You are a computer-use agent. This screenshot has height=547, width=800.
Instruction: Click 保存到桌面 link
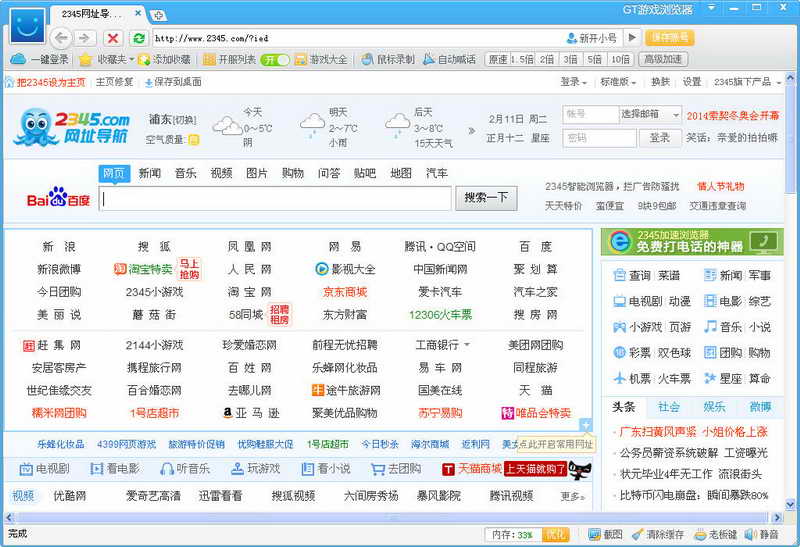[173, 82]
